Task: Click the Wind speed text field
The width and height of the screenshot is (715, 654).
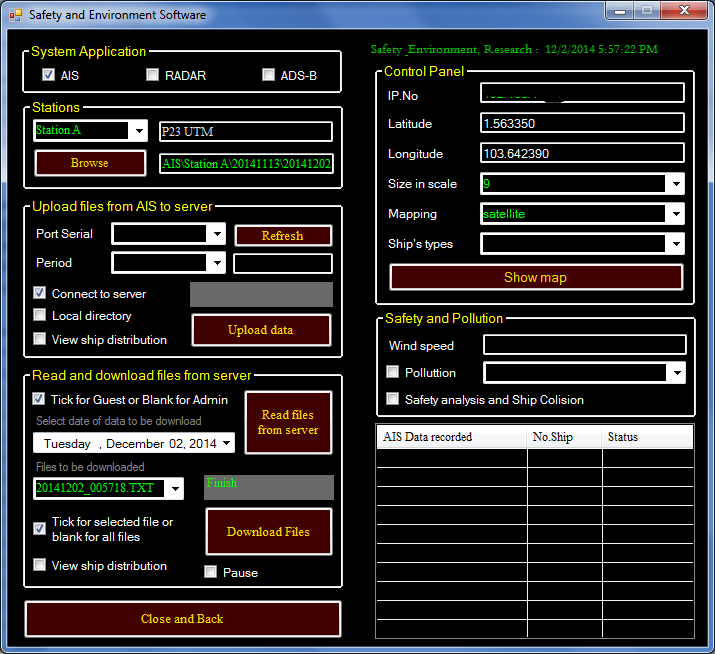Action: click(x=584, y=345)
